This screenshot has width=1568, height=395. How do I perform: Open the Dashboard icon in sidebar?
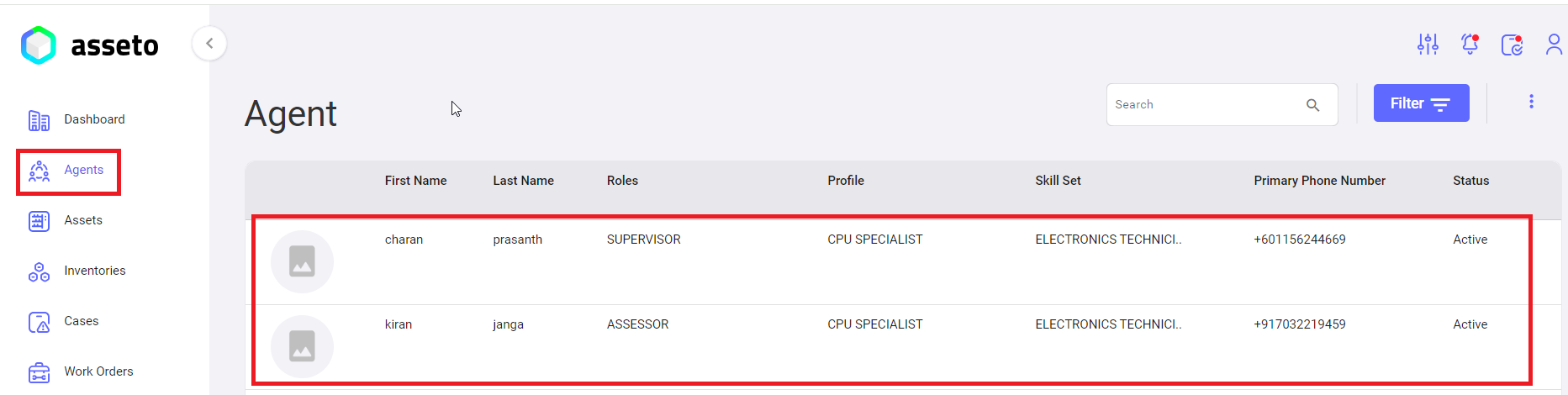coord(39,120)
